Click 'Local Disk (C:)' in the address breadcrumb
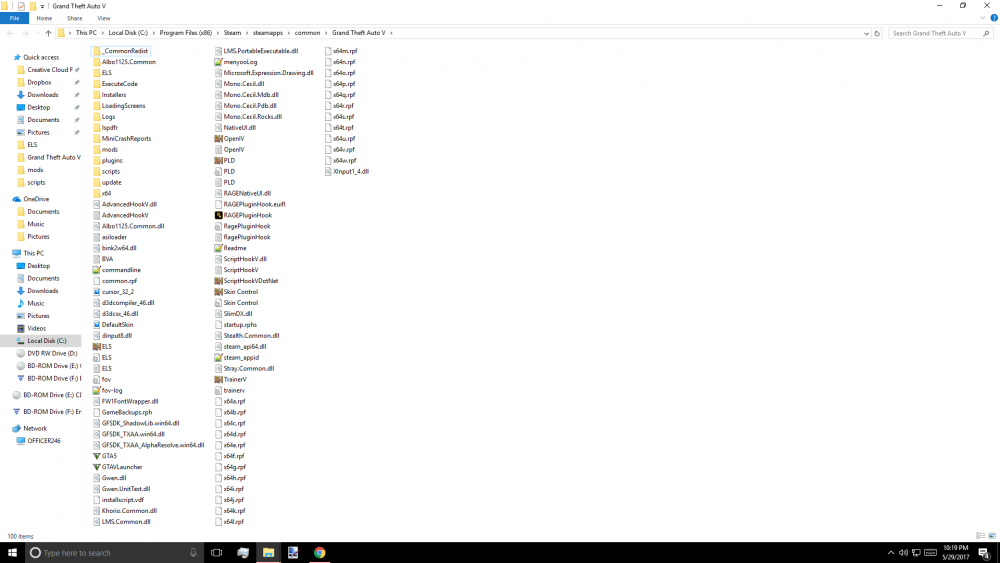Viewport: 1000px width, 563px height. click(128, 33)
